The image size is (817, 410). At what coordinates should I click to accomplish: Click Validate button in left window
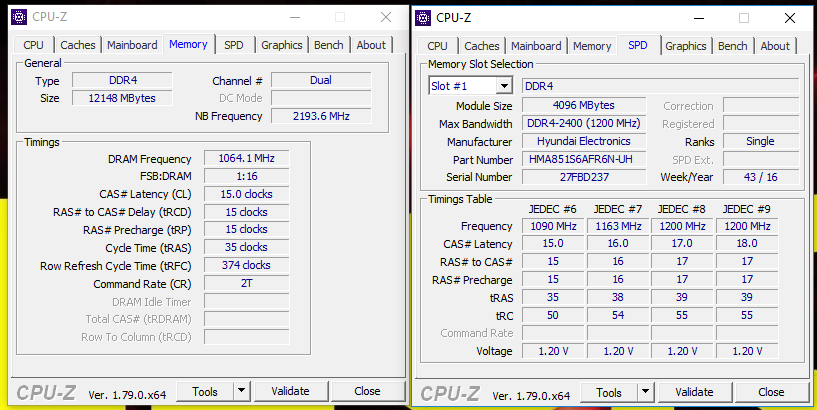(x=290, y=391)
